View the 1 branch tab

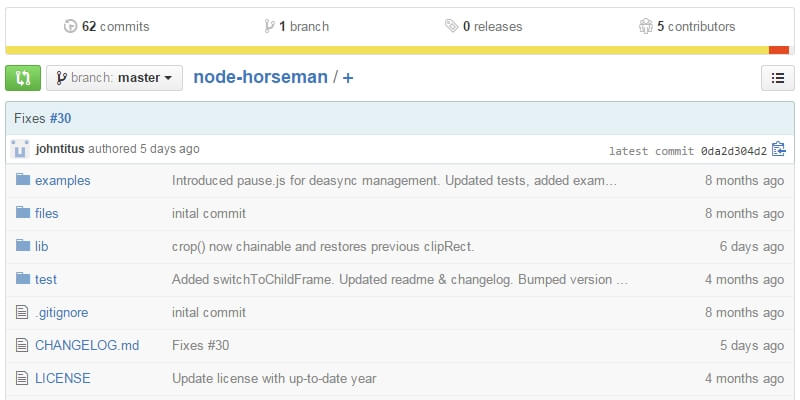pos(296,27)
